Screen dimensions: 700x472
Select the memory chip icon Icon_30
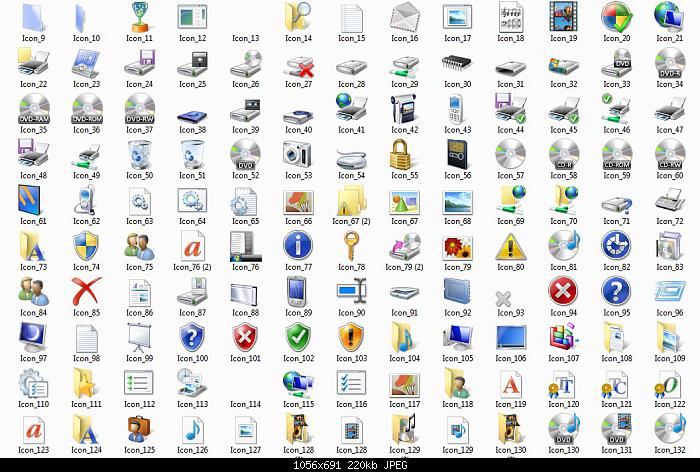458,63
